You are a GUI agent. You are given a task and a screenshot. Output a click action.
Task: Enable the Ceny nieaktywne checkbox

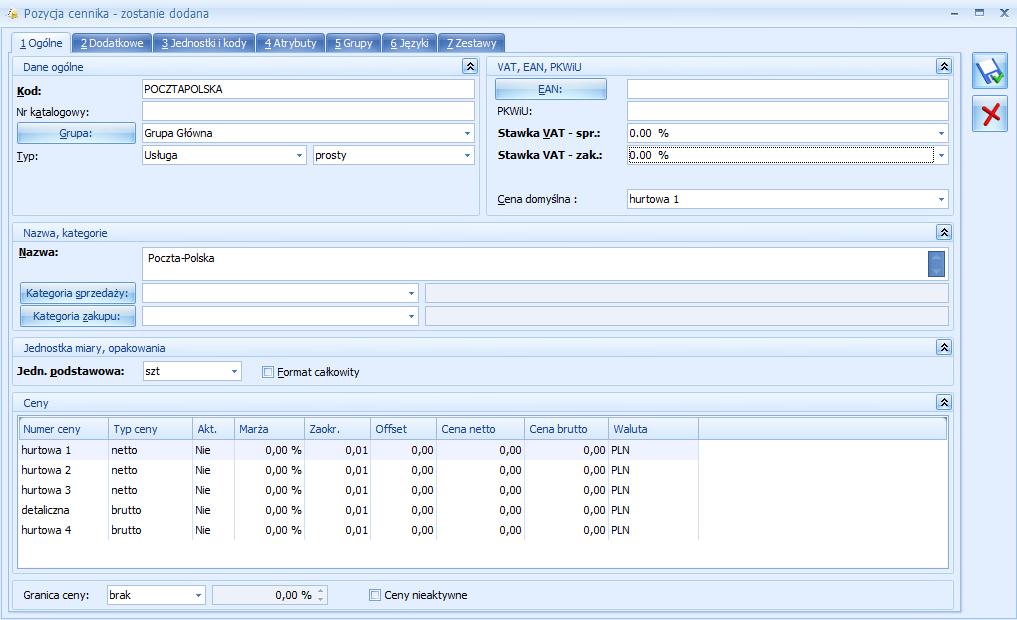click(x=374, y=595)
